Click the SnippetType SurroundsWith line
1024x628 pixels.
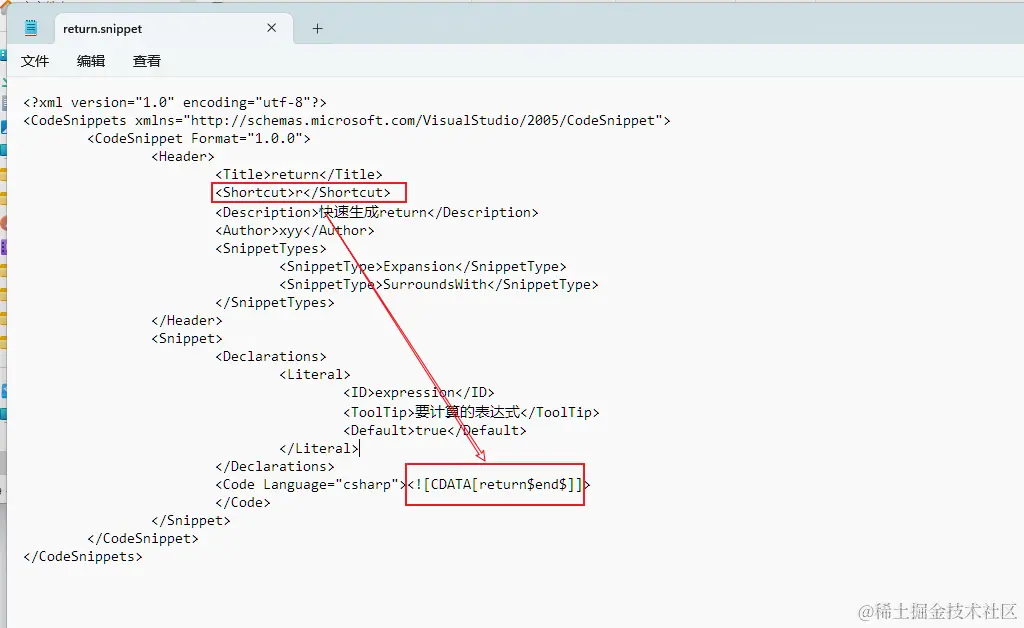point(438,285)
